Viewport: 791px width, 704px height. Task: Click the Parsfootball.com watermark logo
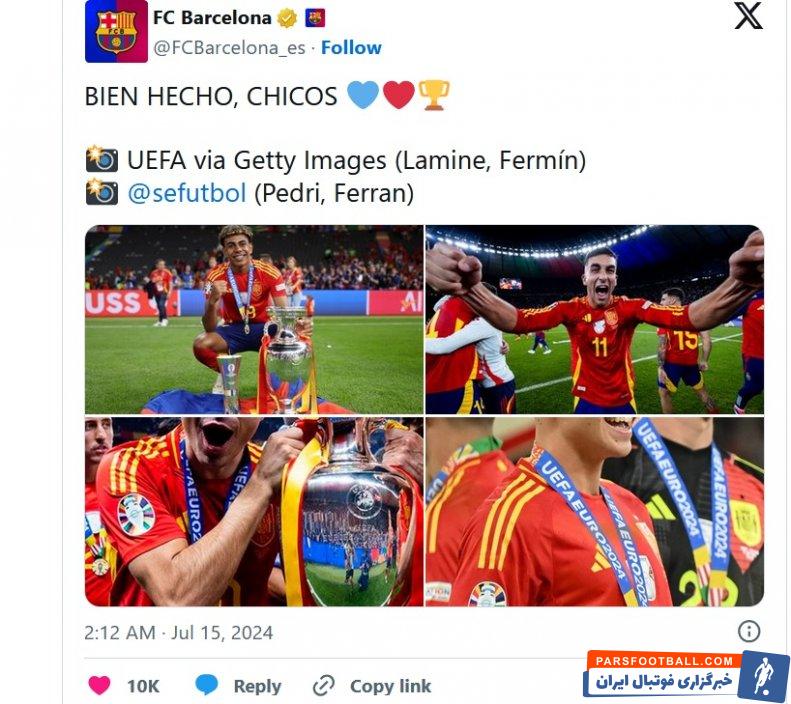tap(686, 675)
